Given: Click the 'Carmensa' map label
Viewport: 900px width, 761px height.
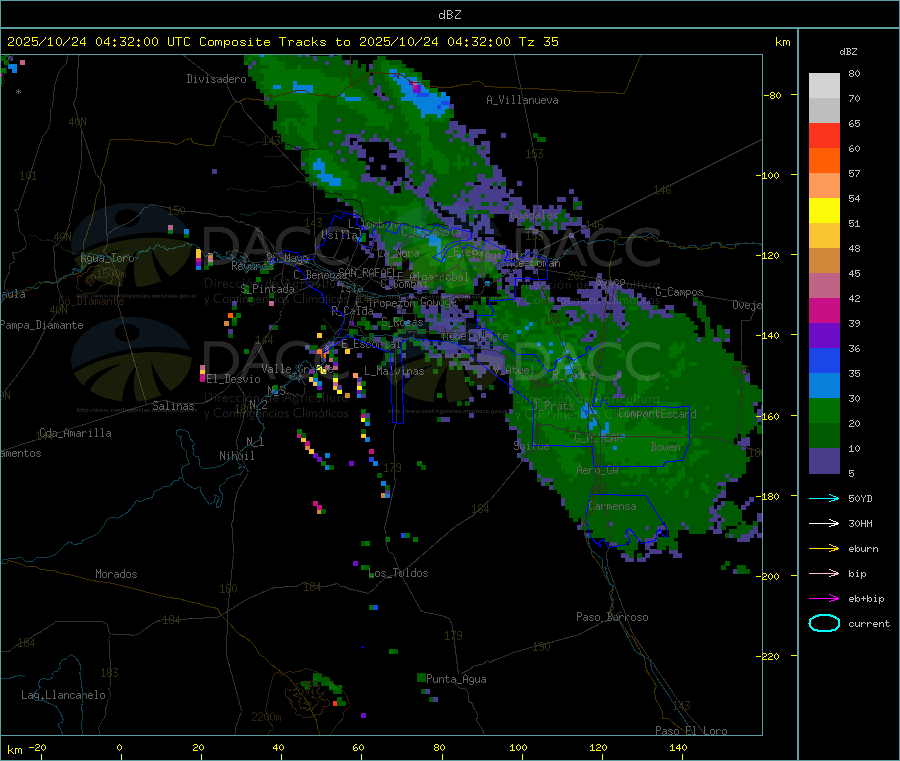Looking at the screenshot, I should click(x=612, y=506).
